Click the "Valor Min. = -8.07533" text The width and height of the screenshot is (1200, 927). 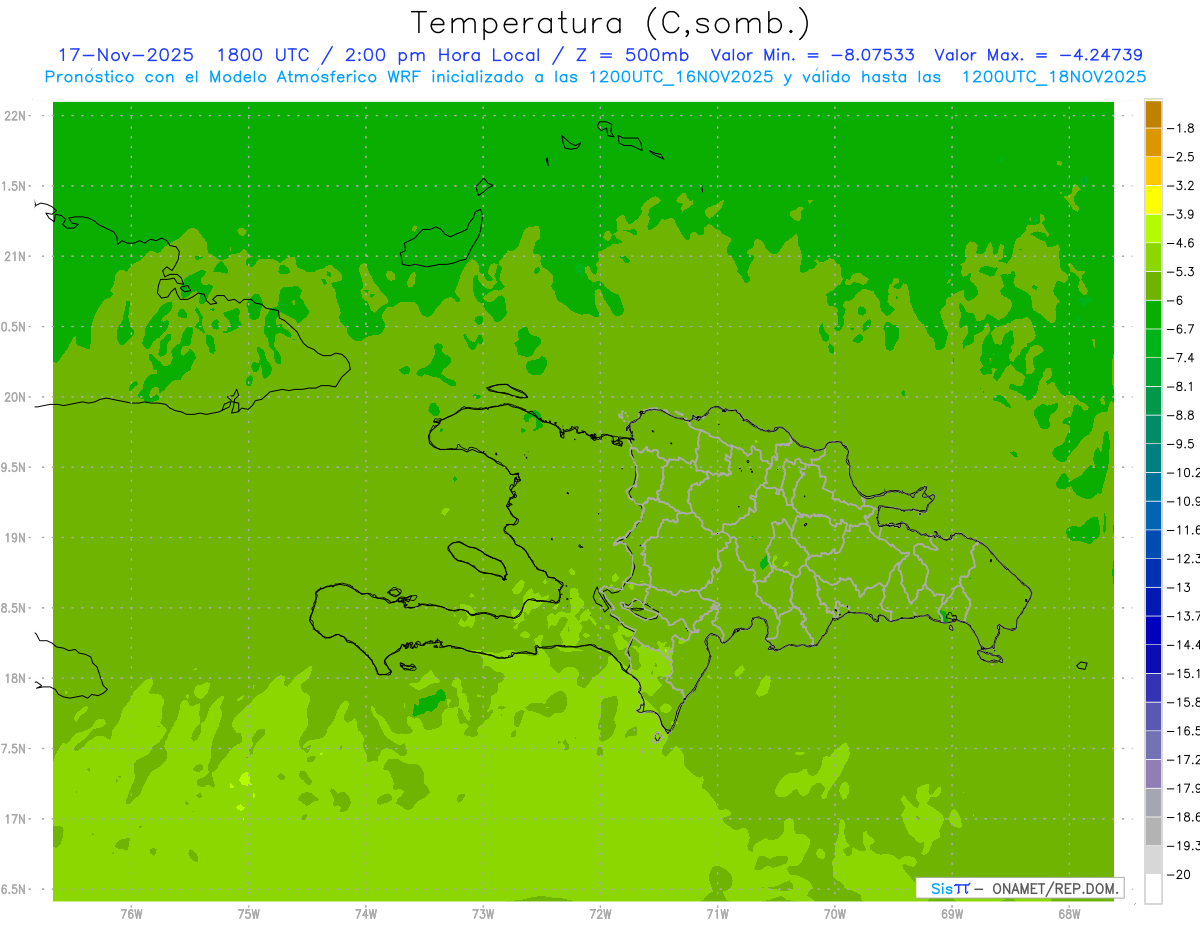click(x=812, y=55)
